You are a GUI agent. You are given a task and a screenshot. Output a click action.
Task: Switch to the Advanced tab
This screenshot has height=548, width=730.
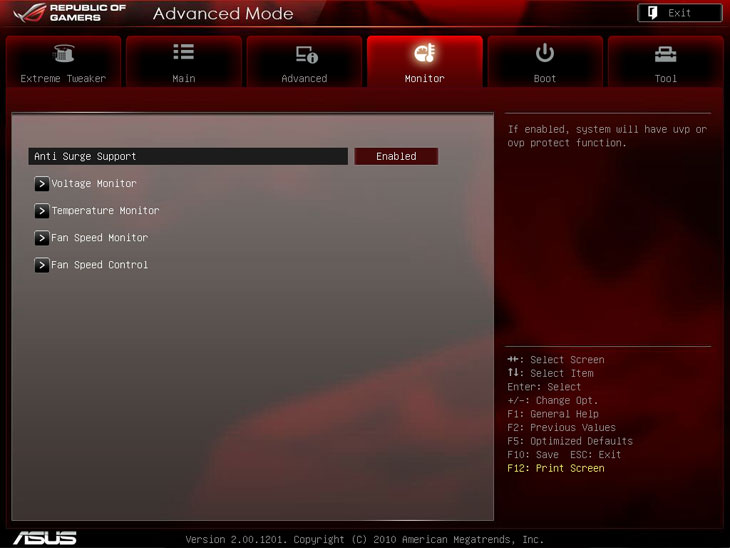tap(304, 62)
